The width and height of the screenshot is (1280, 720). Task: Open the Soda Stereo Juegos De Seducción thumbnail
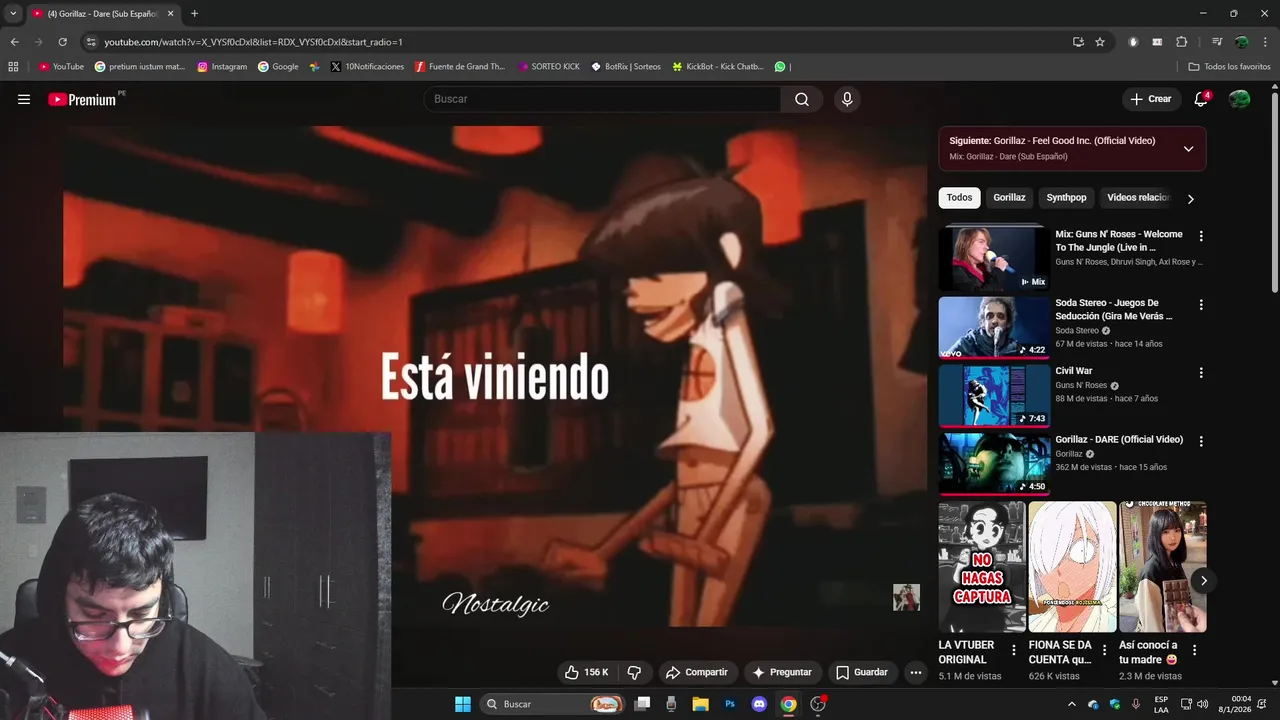(994, 327)
